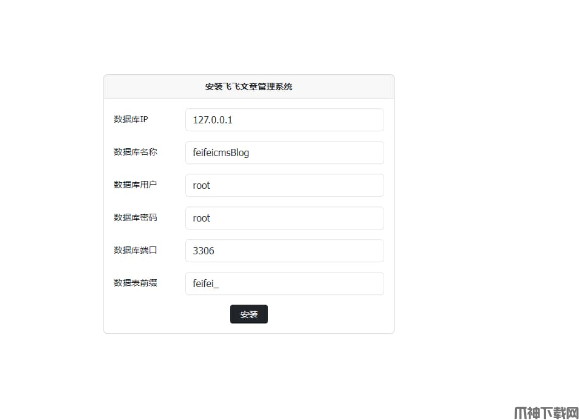Click the 数据库IP field containing 127.0.0.1

[x=284, y=120]
